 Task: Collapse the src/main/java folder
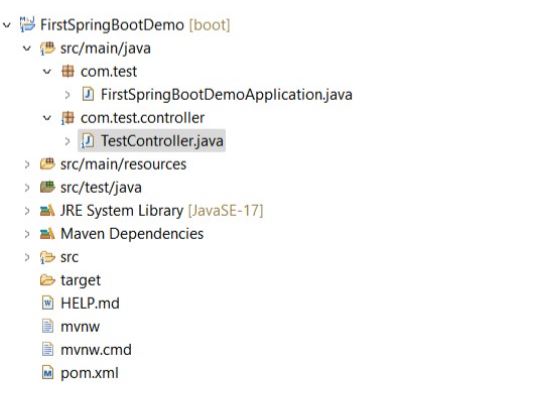27,48
